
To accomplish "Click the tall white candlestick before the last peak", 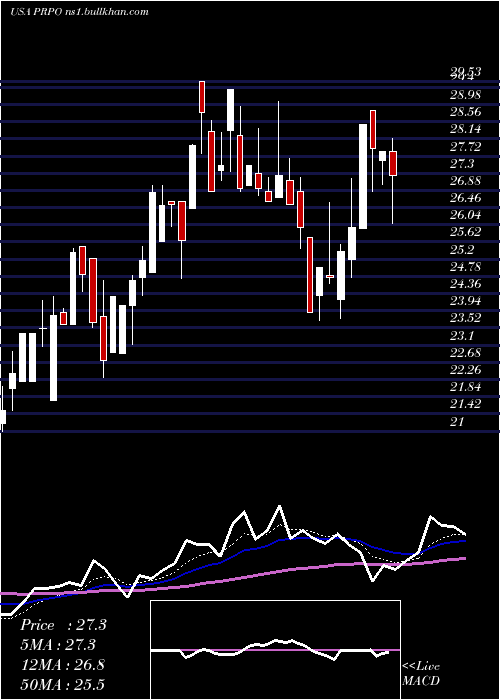I will [x=363, y=176].
